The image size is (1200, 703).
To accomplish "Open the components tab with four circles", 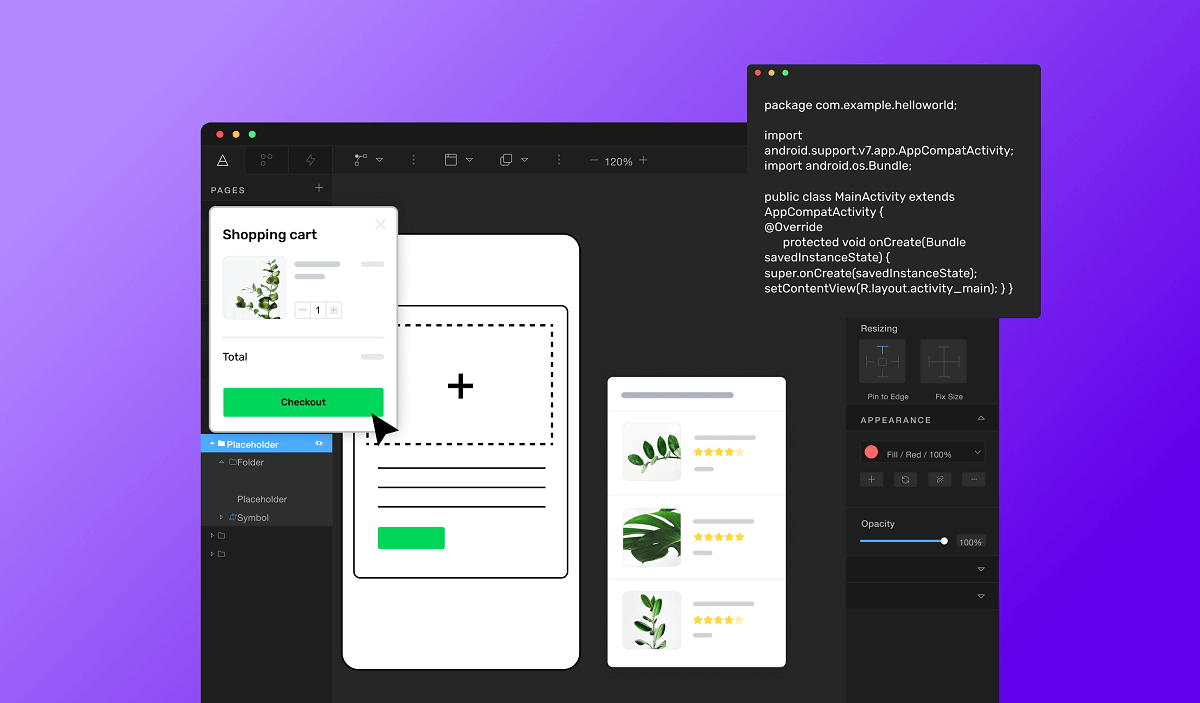I will [266, 160].
